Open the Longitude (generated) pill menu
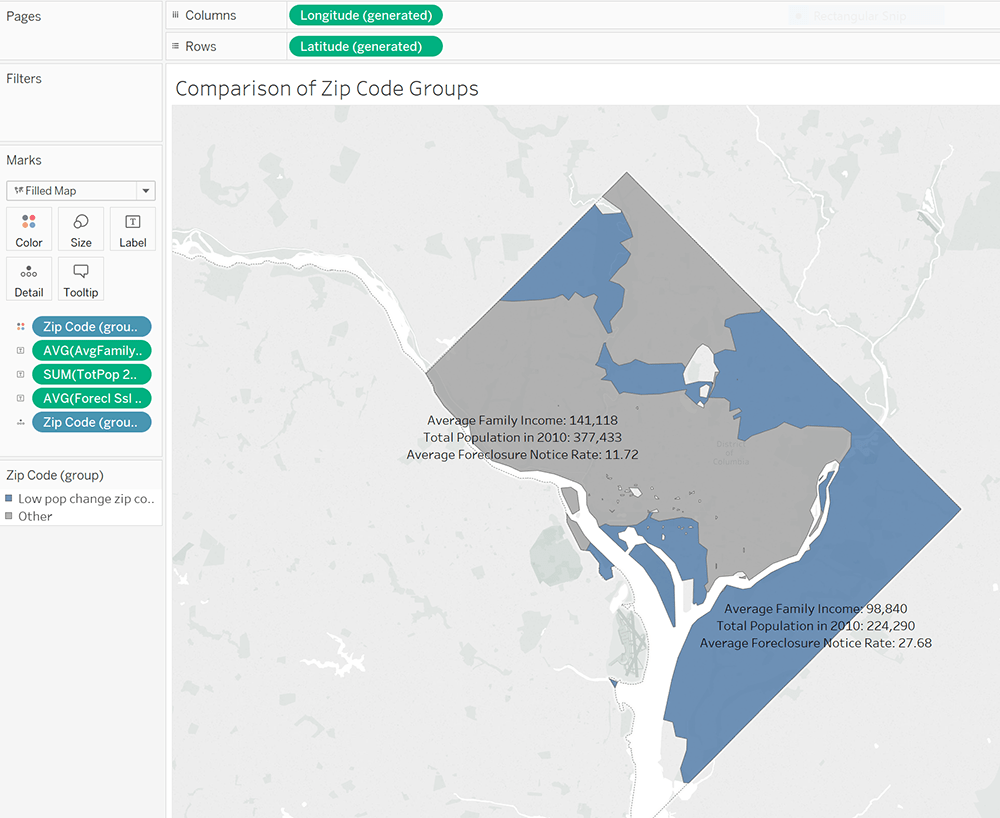Image resolution: width=1000 pixels, height=818 pixels. pyautogui.click(x=365, y=15)
